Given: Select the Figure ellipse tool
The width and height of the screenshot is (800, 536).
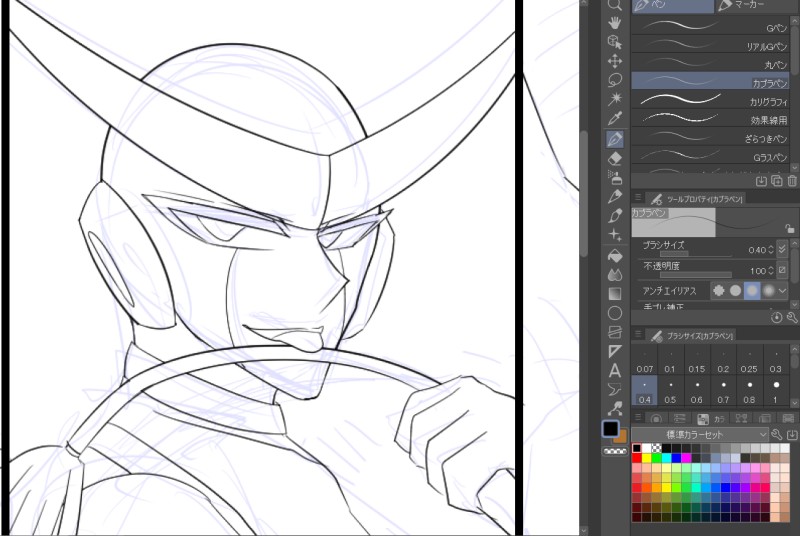Looking at the screenshot, I should point(615,313).
